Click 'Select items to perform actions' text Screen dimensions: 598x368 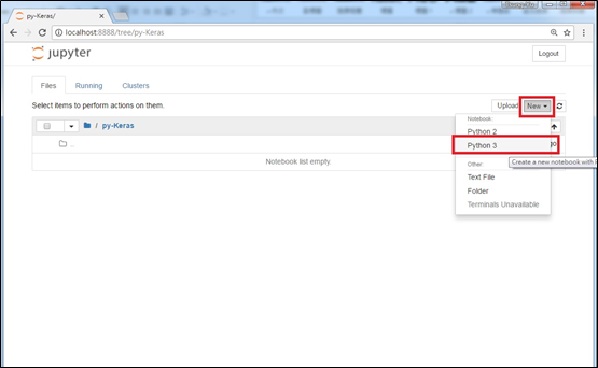[98, 106]
